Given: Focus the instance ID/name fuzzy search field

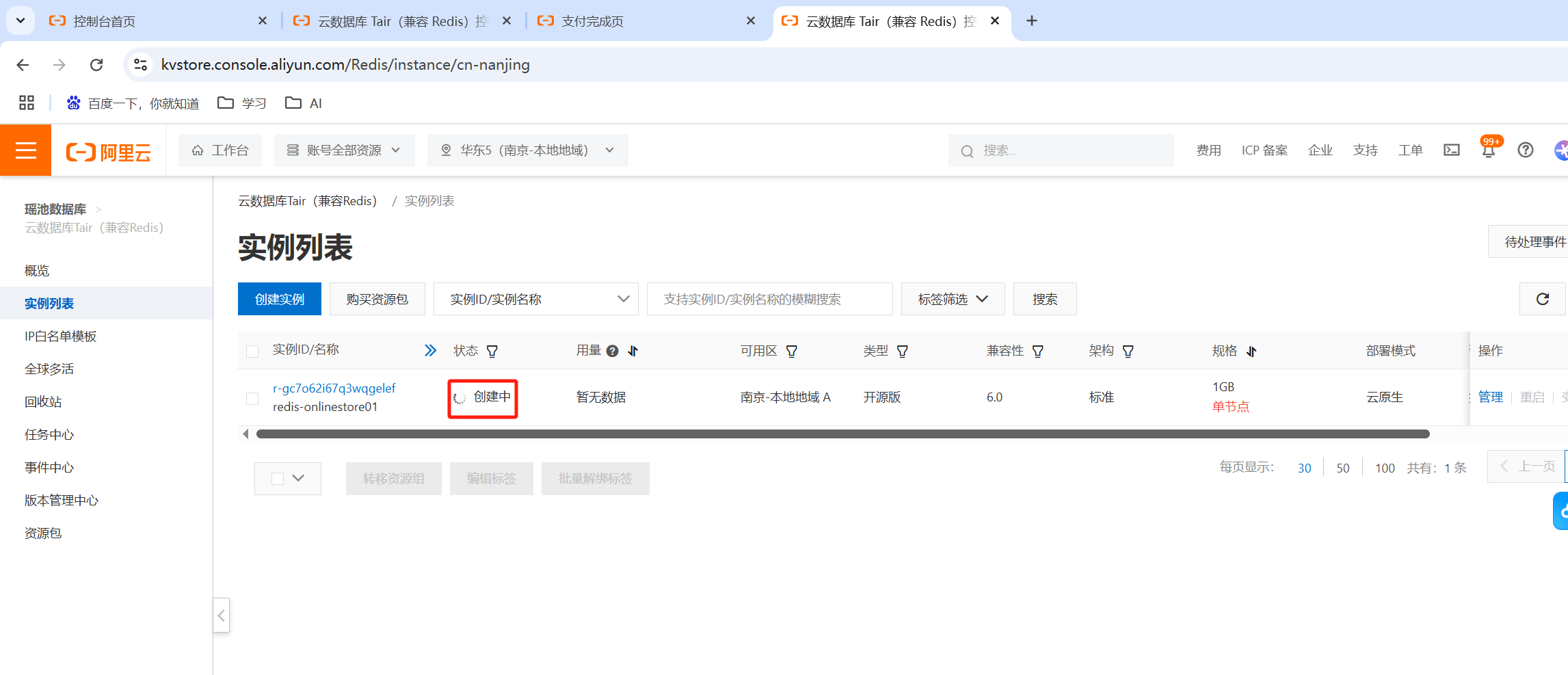Looking at the screenshot, I should (x=770, y=299).
